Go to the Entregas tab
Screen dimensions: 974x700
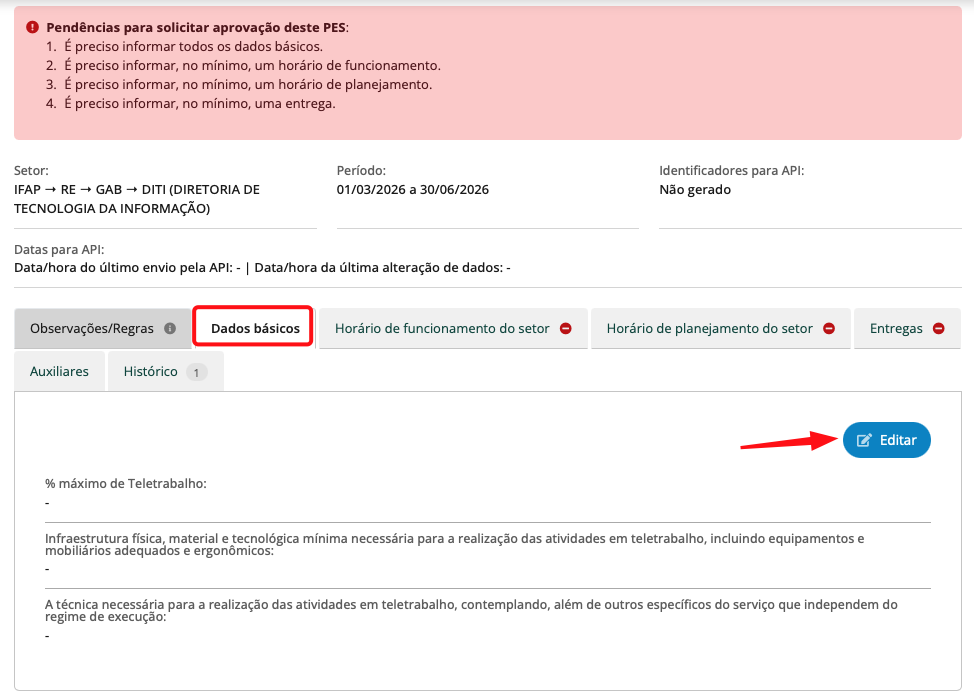click(896, 328)
